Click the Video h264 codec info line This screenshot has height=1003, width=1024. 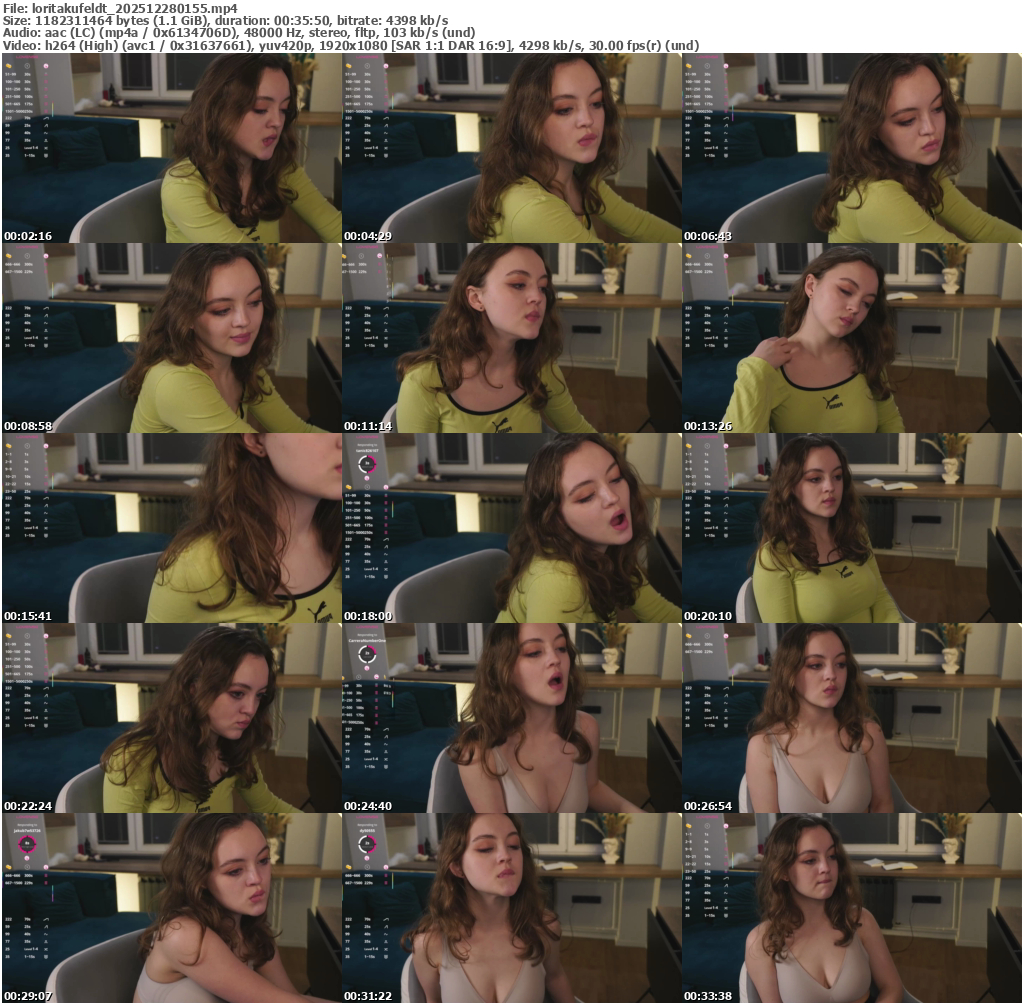point(350,45)
